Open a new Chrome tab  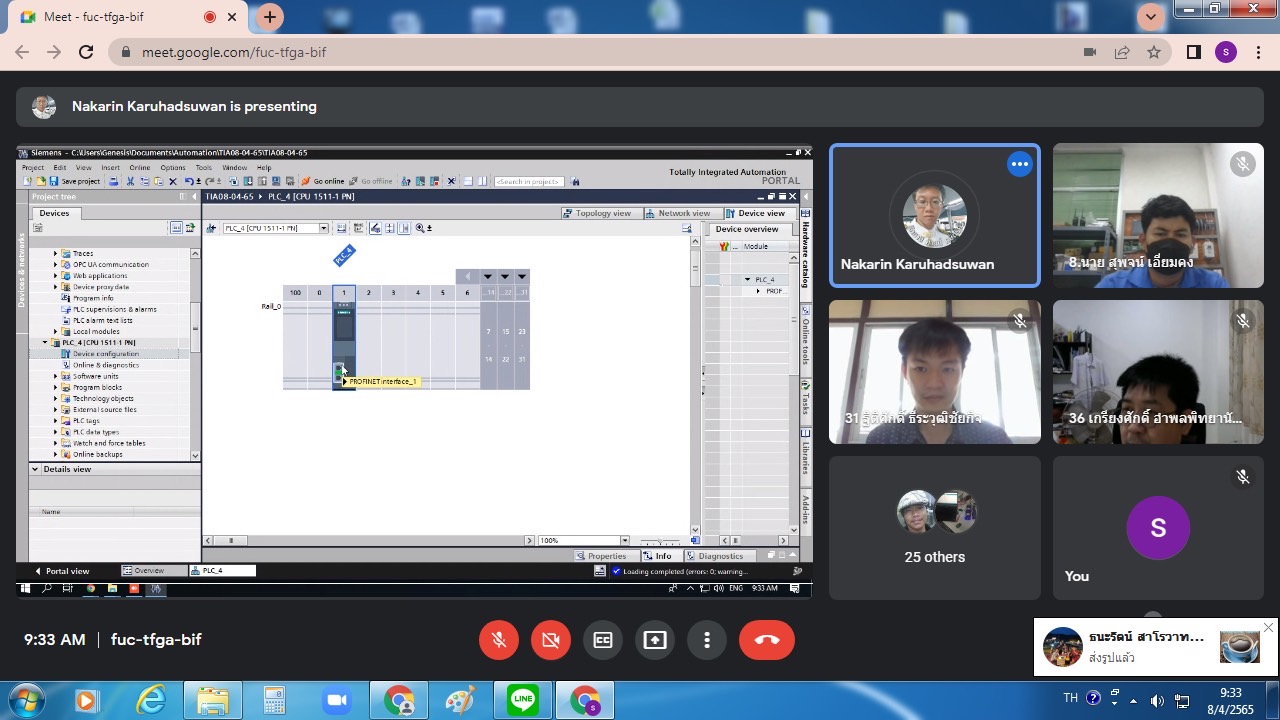[269, 17]
